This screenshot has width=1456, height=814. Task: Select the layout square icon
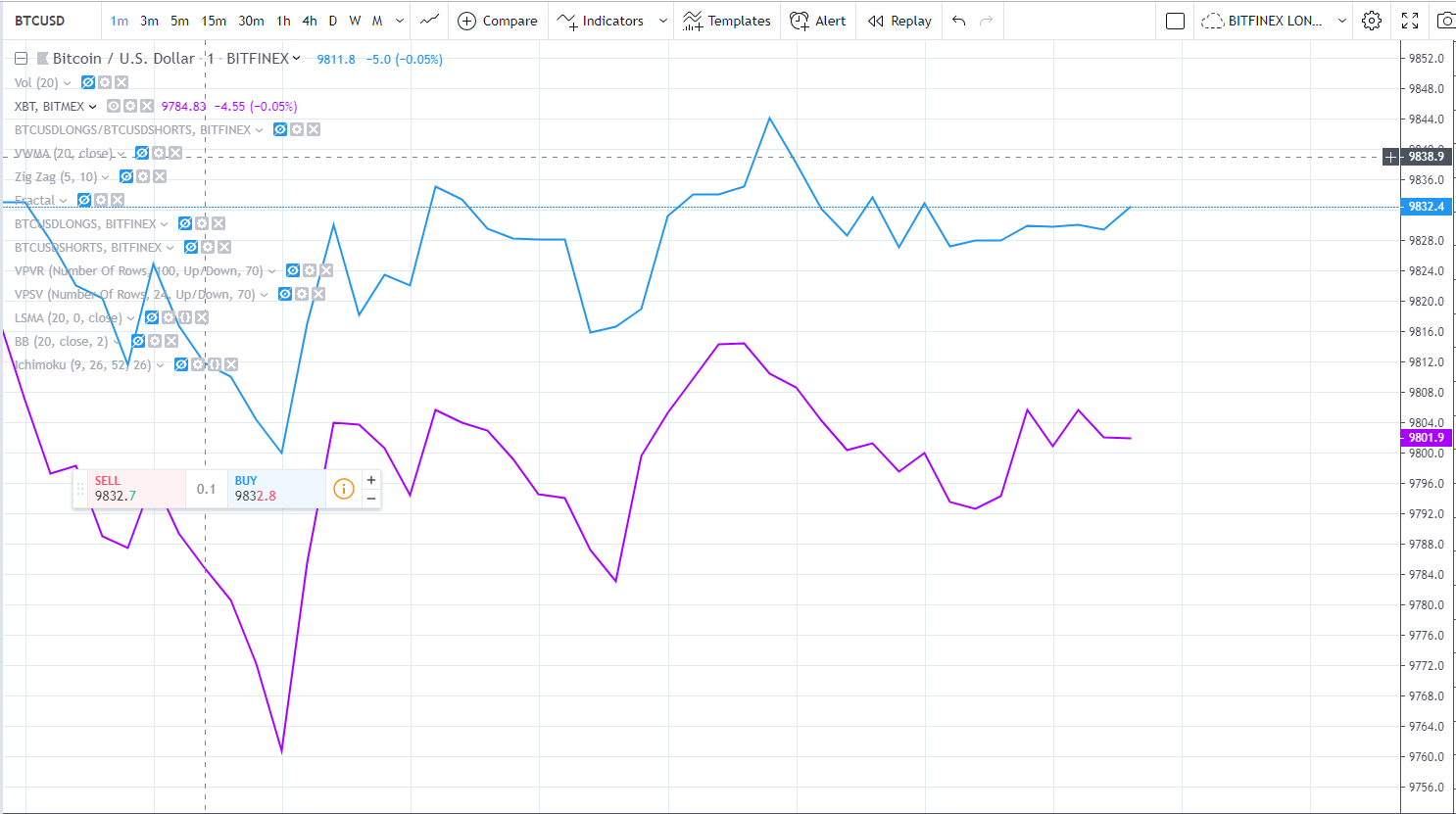1176,21
